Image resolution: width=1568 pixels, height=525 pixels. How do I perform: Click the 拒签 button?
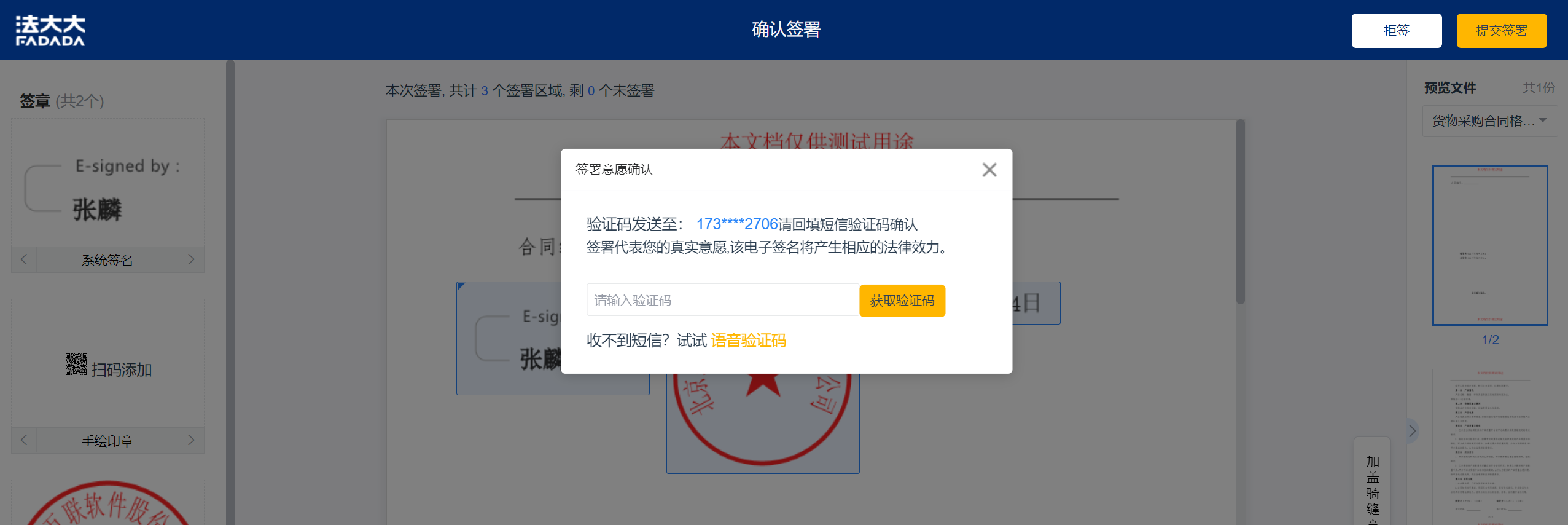point(1396,31)
